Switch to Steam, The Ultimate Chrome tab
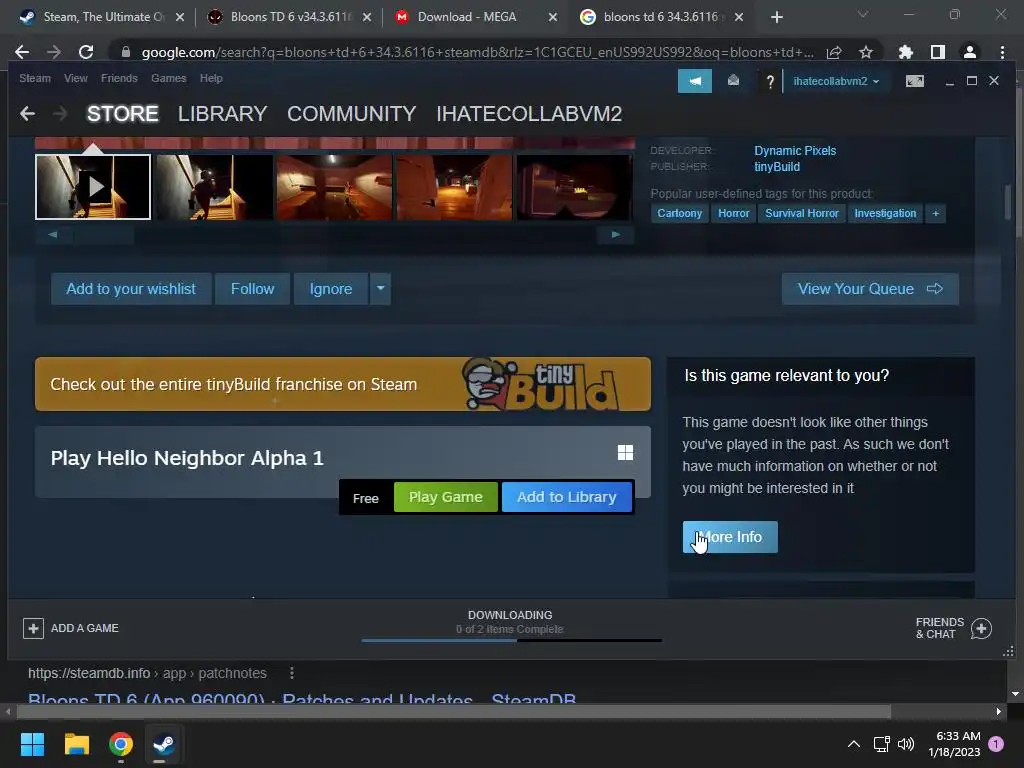Image resolution: width=1024 pixels, height=768 pixels. pos(101,17)
